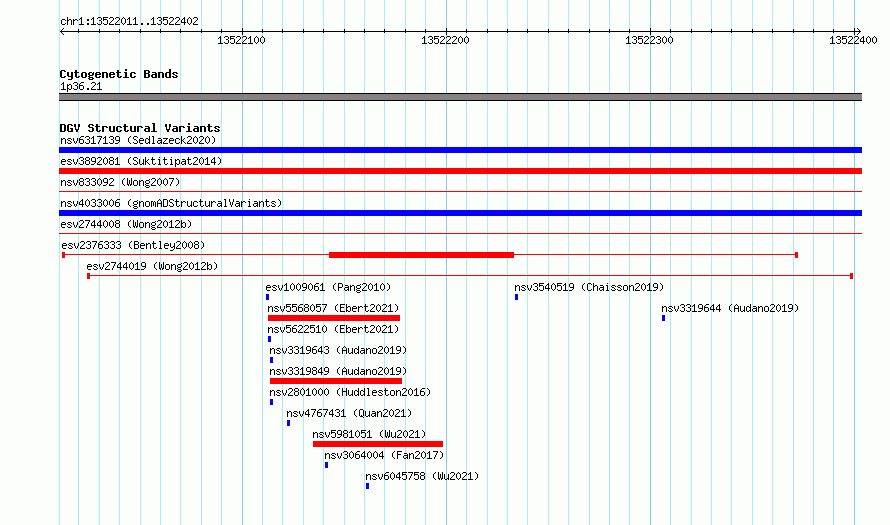Image resolution: width=890 pixels, height=525 pixels.
Task: Click ruler position label 13522400
Action: coord(853,41)
